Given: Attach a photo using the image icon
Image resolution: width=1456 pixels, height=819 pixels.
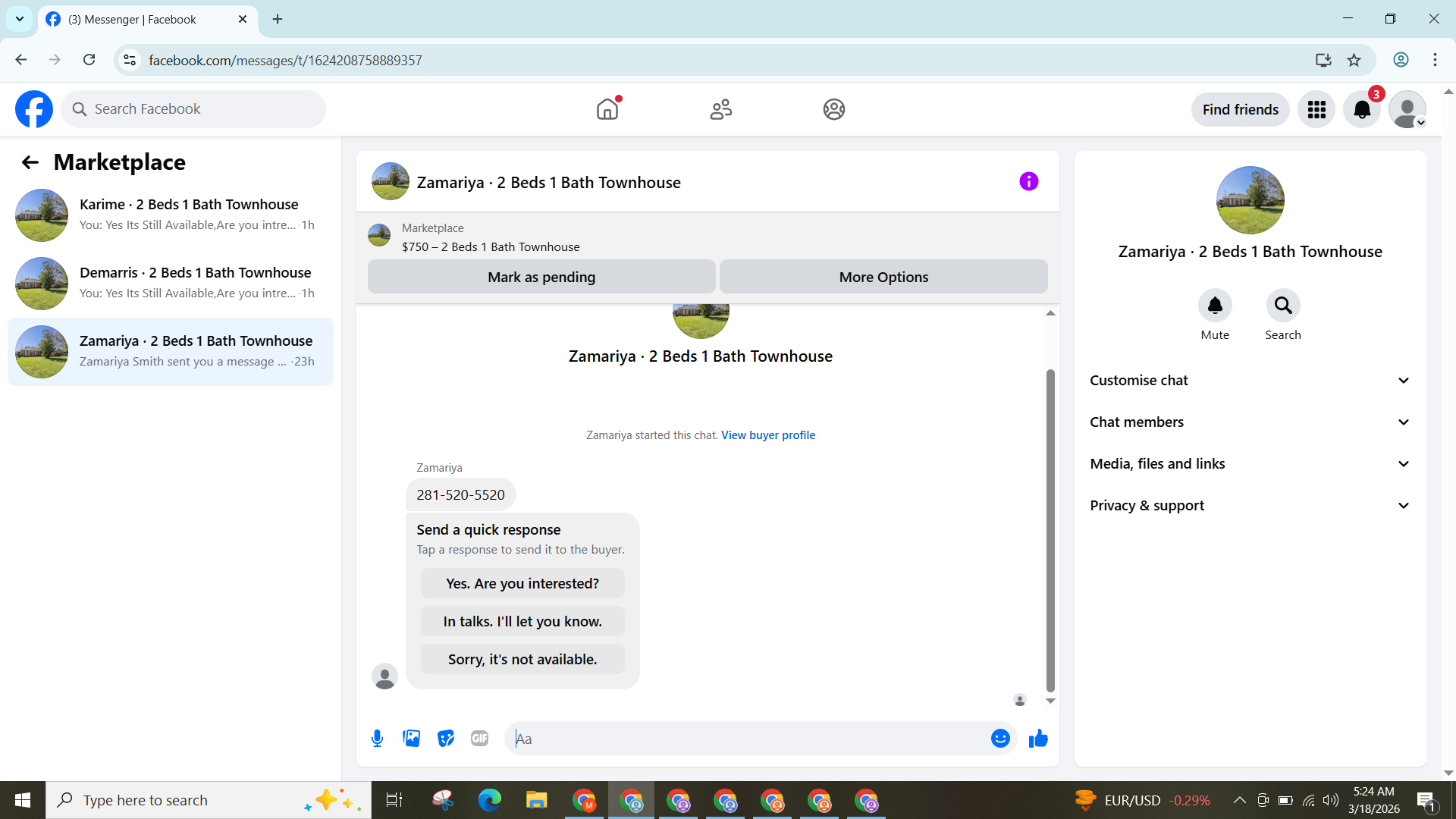Looking at the screenshot, I should click(411, 739).
